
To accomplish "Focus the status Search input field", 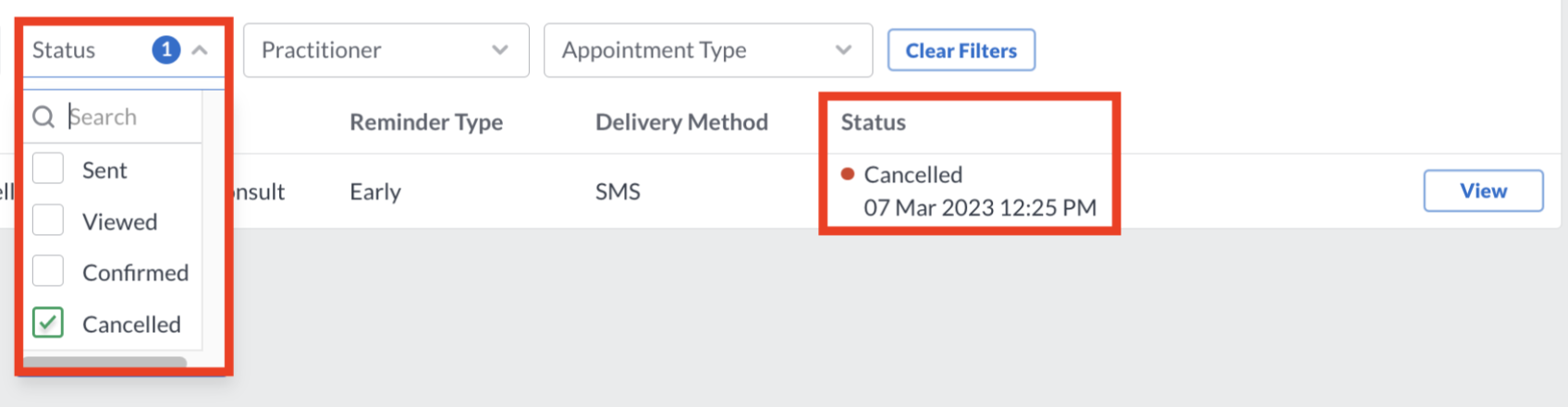I will (129, 117).
